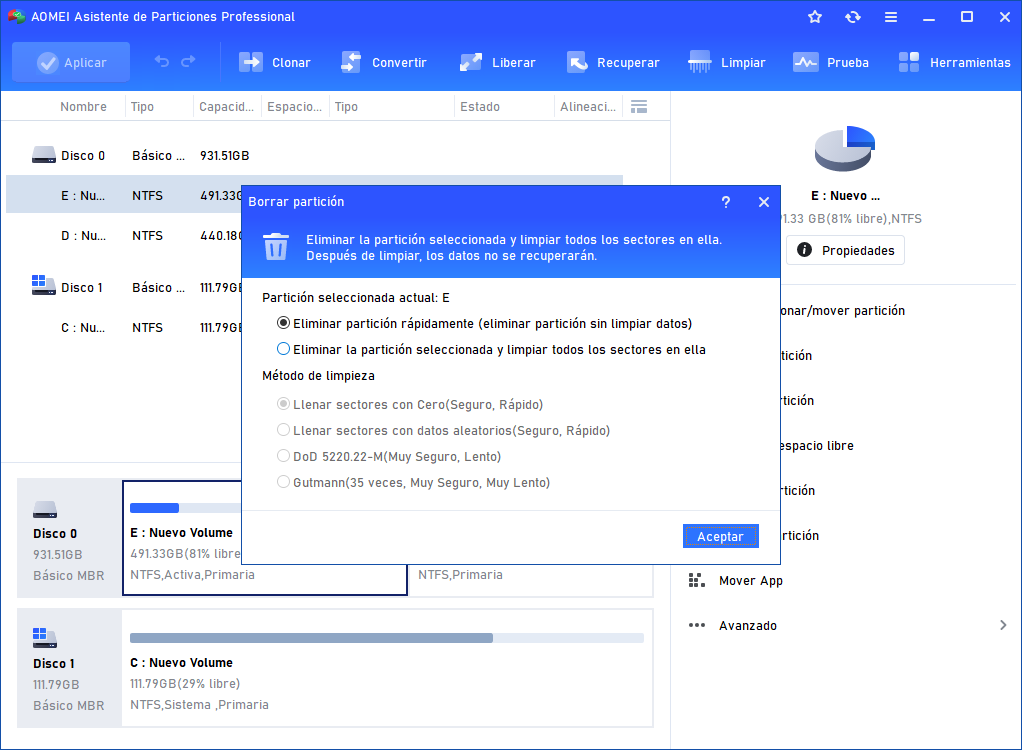Toggle the list view columns icon
Image resolution: width=1022 pixels, height=750 pixels.
(x=639, y=107)
